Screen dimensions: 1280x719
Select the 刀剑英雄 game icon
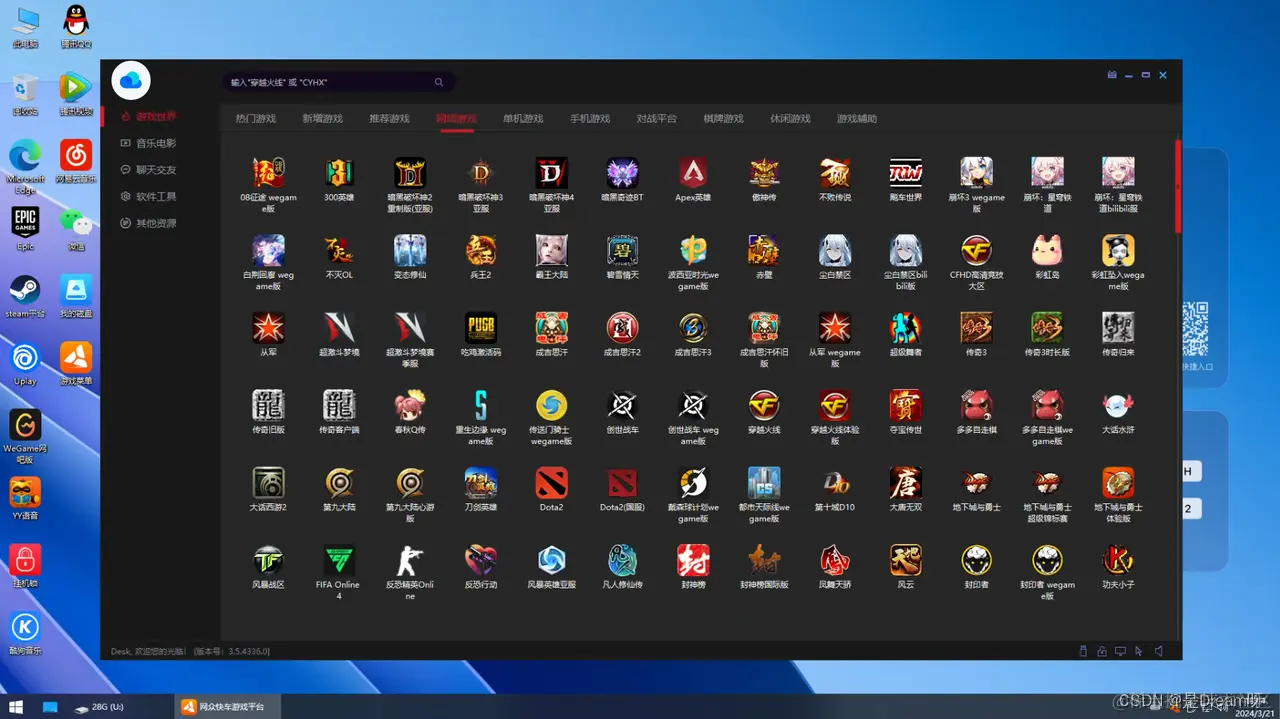point(481,483)
